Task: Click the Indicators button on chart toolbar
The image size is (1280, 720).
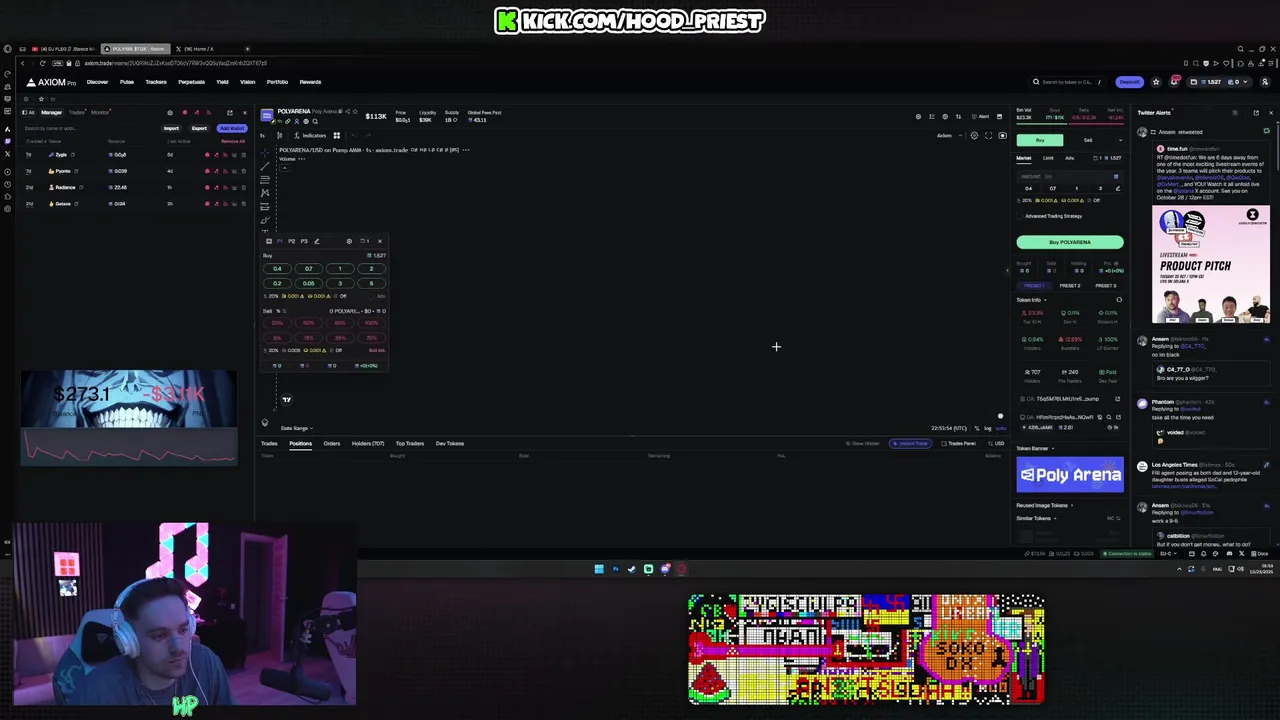Action: tap(311, 135)
